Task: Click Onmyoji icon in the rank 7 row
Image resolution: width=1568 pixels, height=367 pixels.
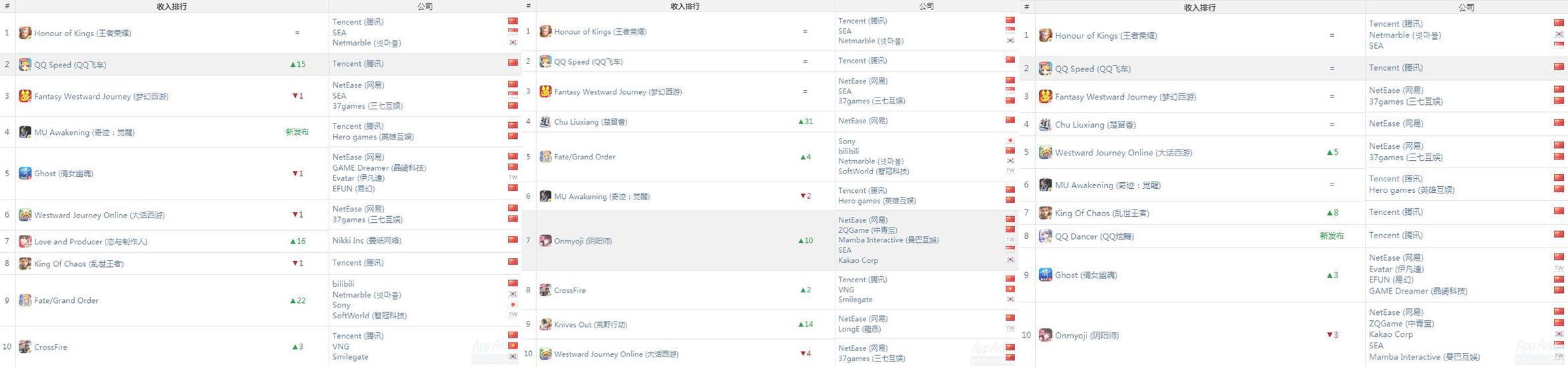Action: pyautogui.click(x=545, y=241)
